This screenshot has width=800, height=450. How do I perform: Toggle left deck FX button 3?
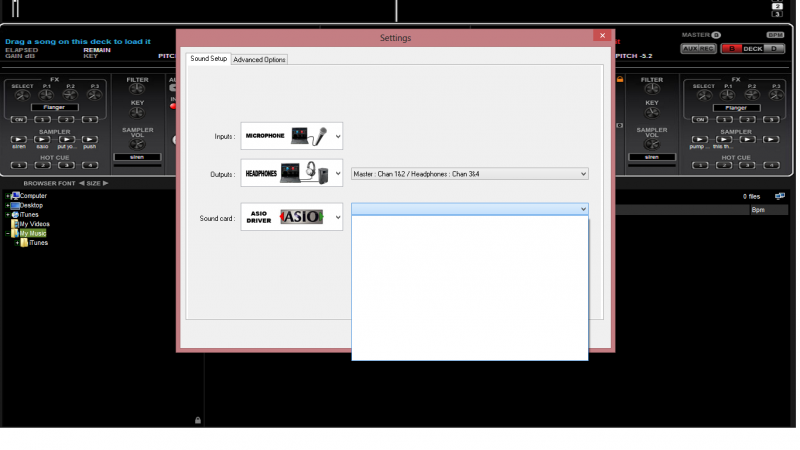point(90,119)
